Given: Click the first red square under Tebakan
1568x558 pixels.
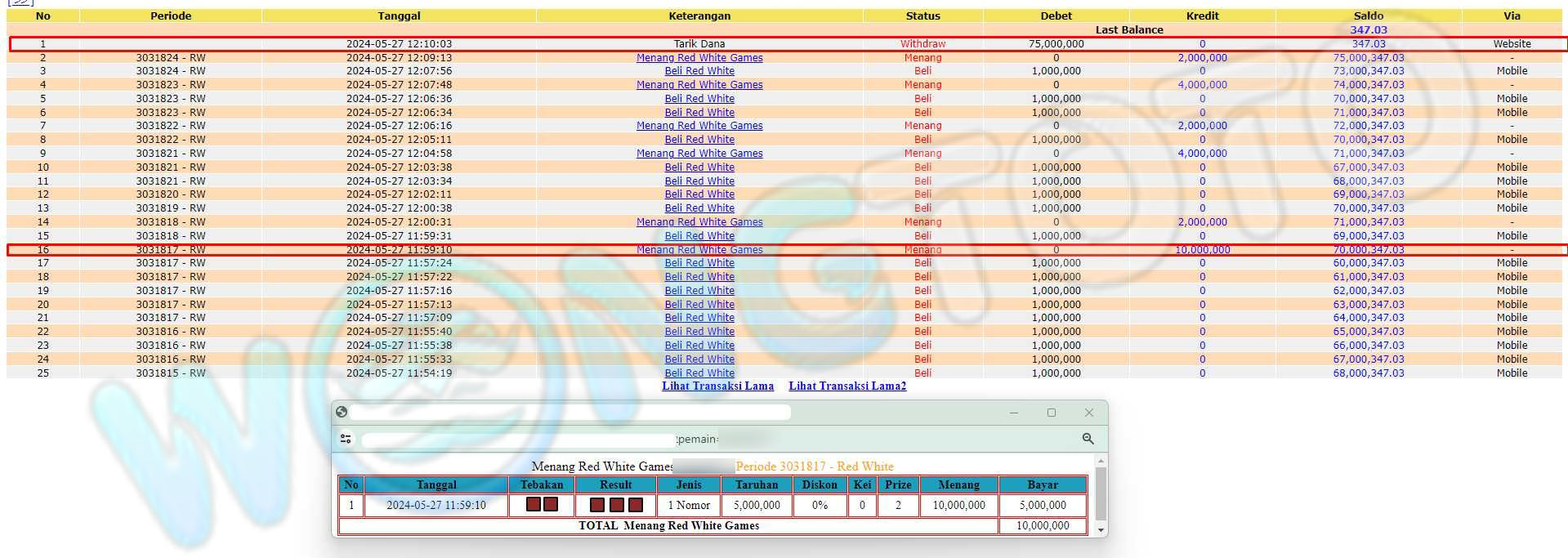Looking at the screenshot, I should [534, 505].
